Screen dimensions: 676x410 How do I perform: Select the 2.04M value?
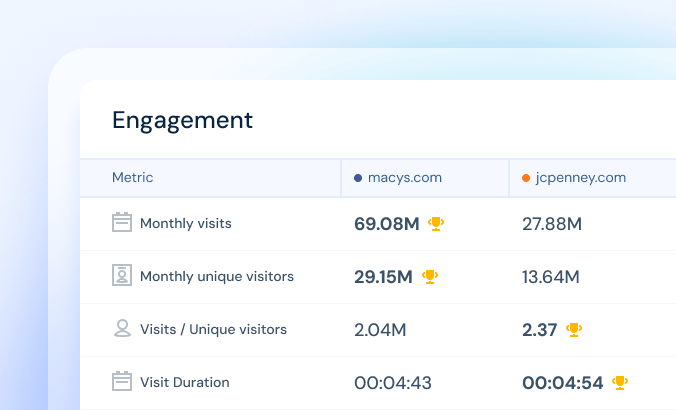380,330
